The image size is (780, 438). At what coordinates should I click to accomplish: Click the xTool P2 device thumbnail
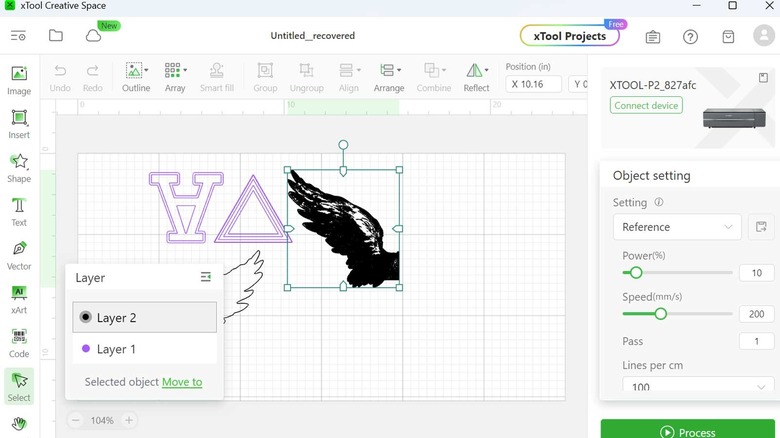point(734,118)
